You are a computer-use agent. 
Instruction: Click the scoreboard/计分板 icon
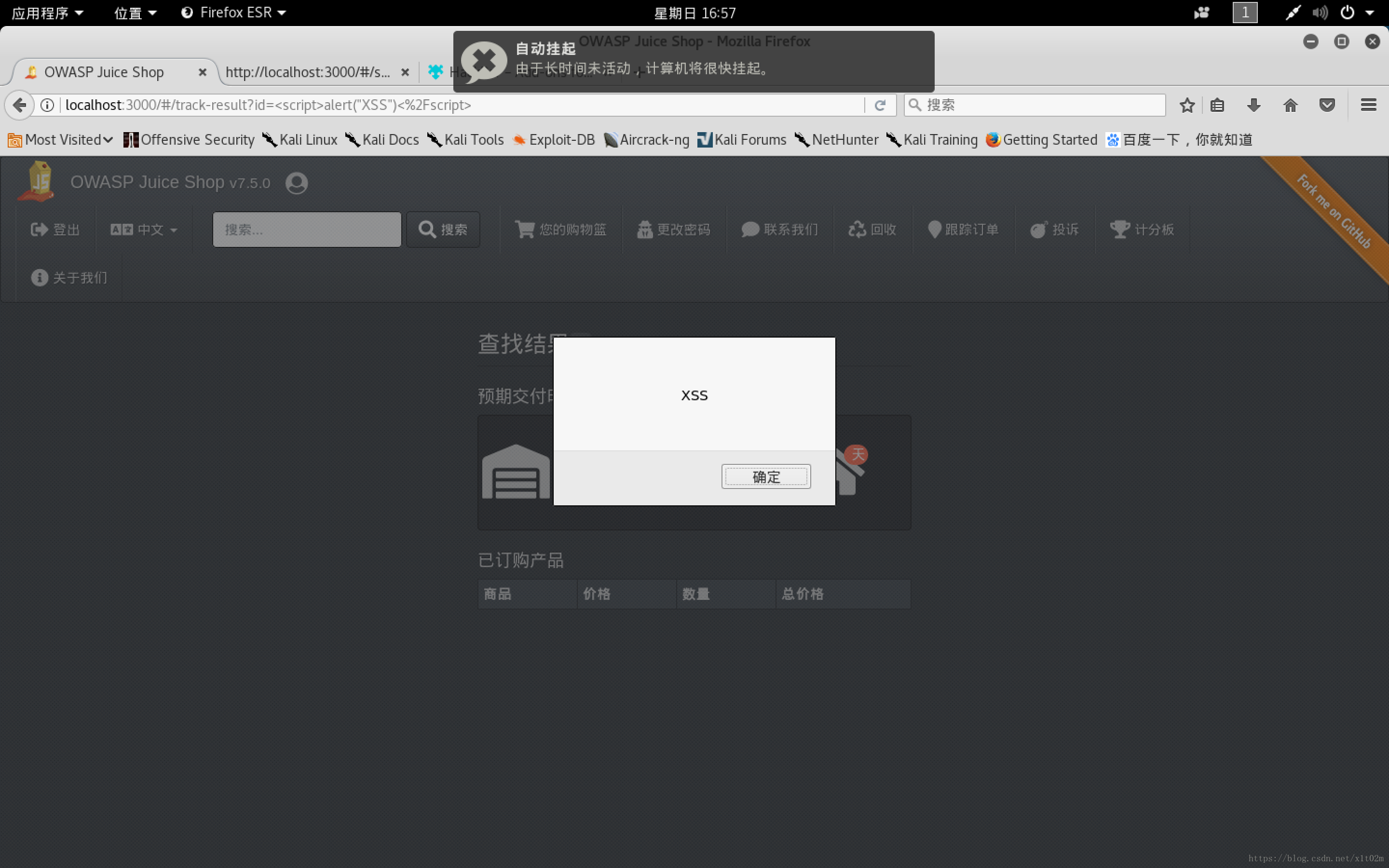[x=1142, y=228]
